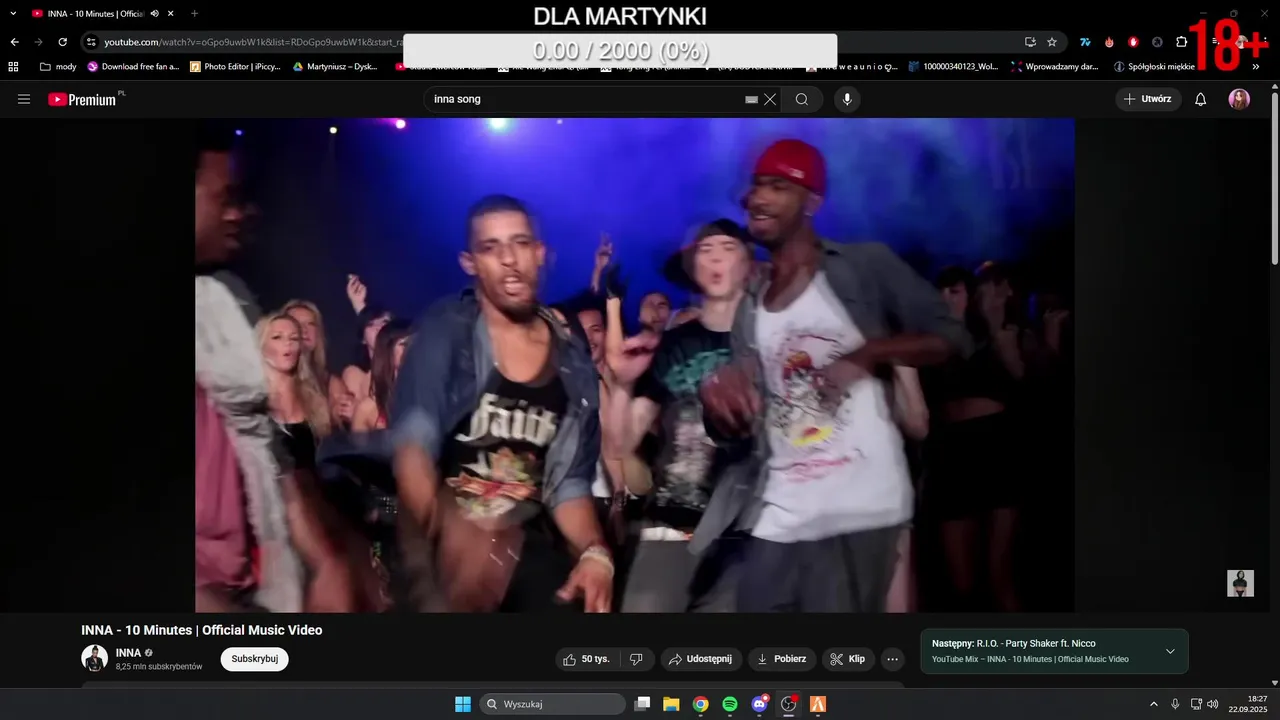Open the Spółgłoski miękkie bookmark
Viewport: 1280px width, 720px height.
pyautogui.click(x=1155, y=67)
